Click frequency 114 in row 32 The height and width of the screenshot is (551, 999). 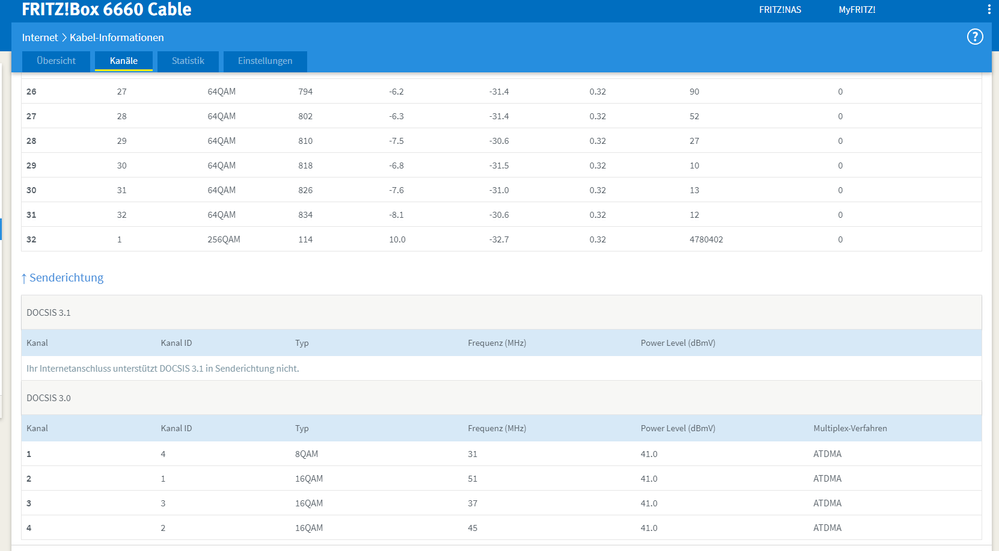305,240
